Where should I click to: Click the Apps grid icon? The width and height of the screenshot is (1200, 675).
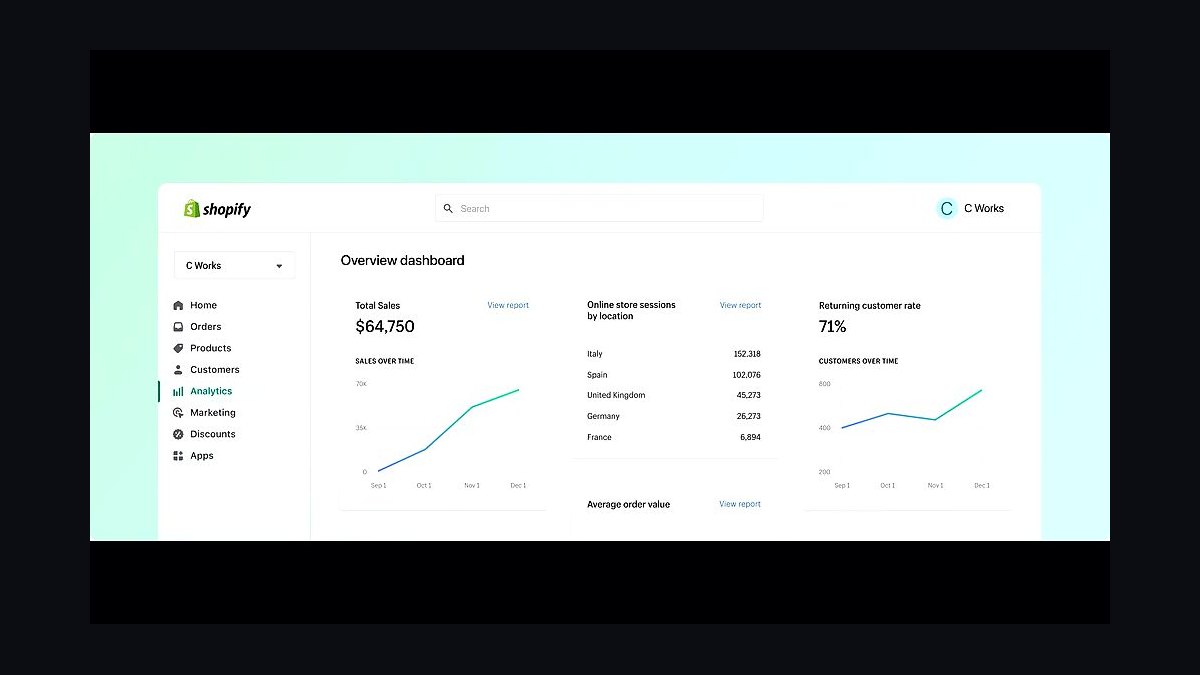pyautogui.click(x=178, y=456)
